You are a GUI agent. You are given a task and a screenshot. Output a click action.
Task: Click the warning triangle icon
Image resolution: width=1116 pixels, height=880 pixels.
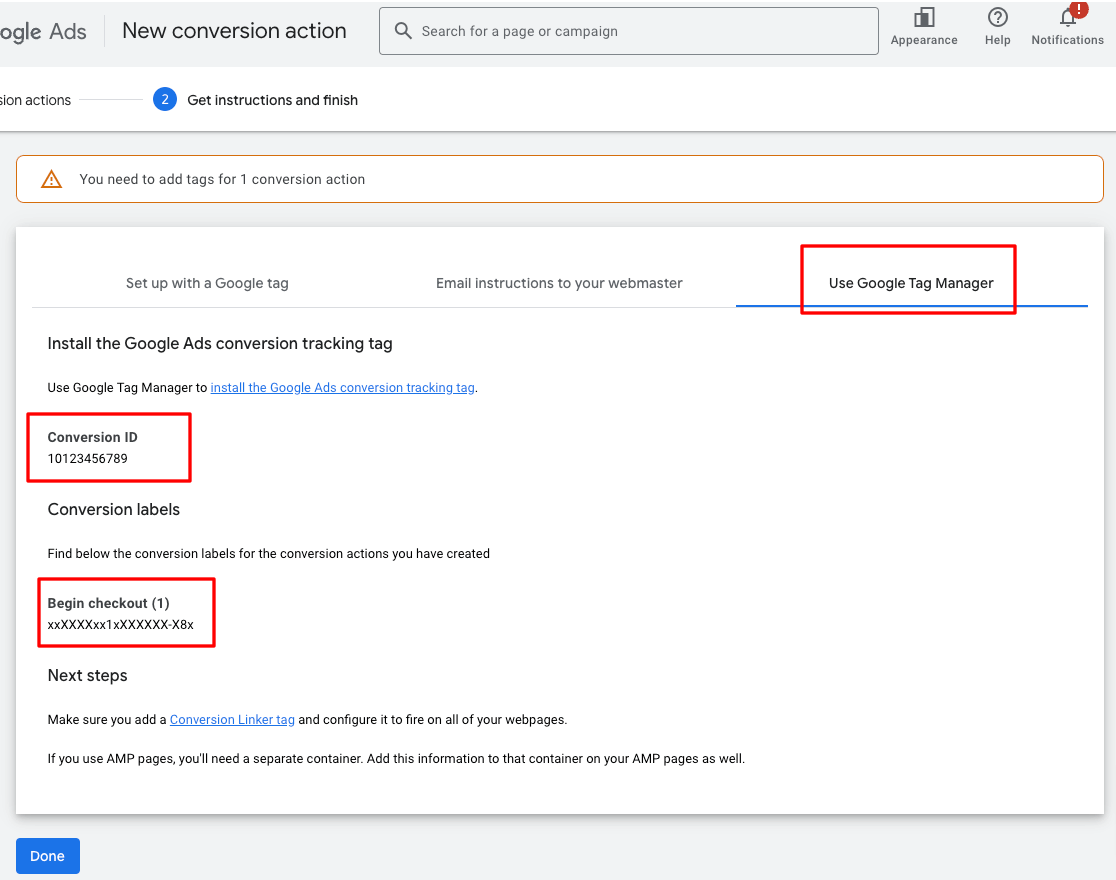coord(50,179)
